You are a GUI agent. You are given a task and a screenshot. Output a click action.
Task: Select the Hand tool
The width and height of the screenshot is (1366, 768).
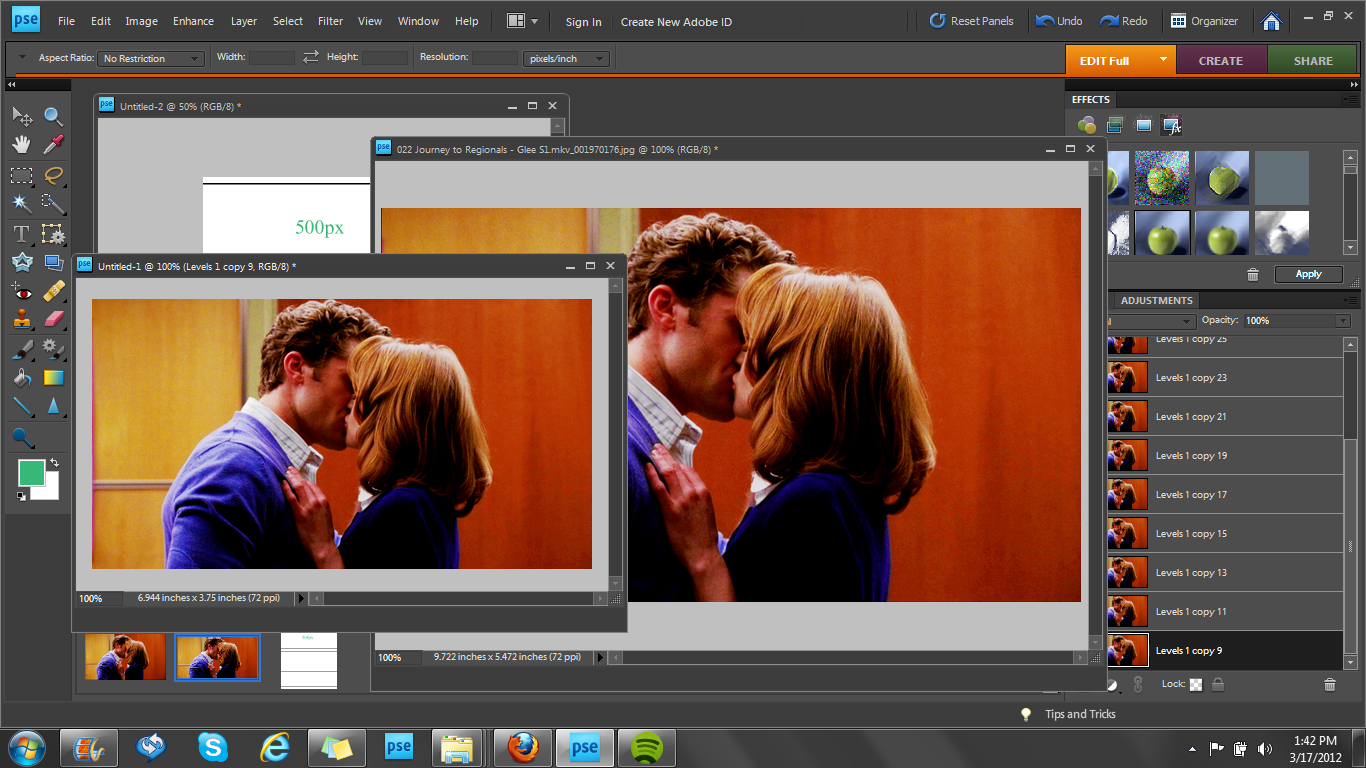click(21, 145)
